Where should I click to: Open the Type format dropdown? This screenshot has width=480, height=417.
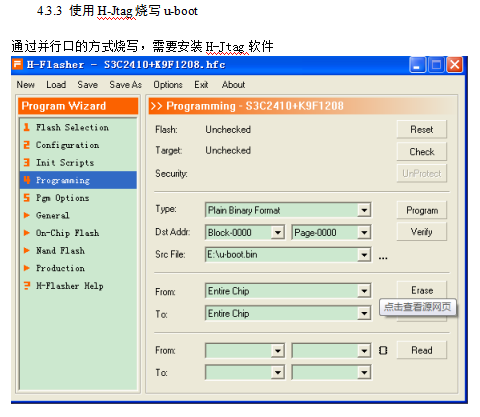[364, 210]
